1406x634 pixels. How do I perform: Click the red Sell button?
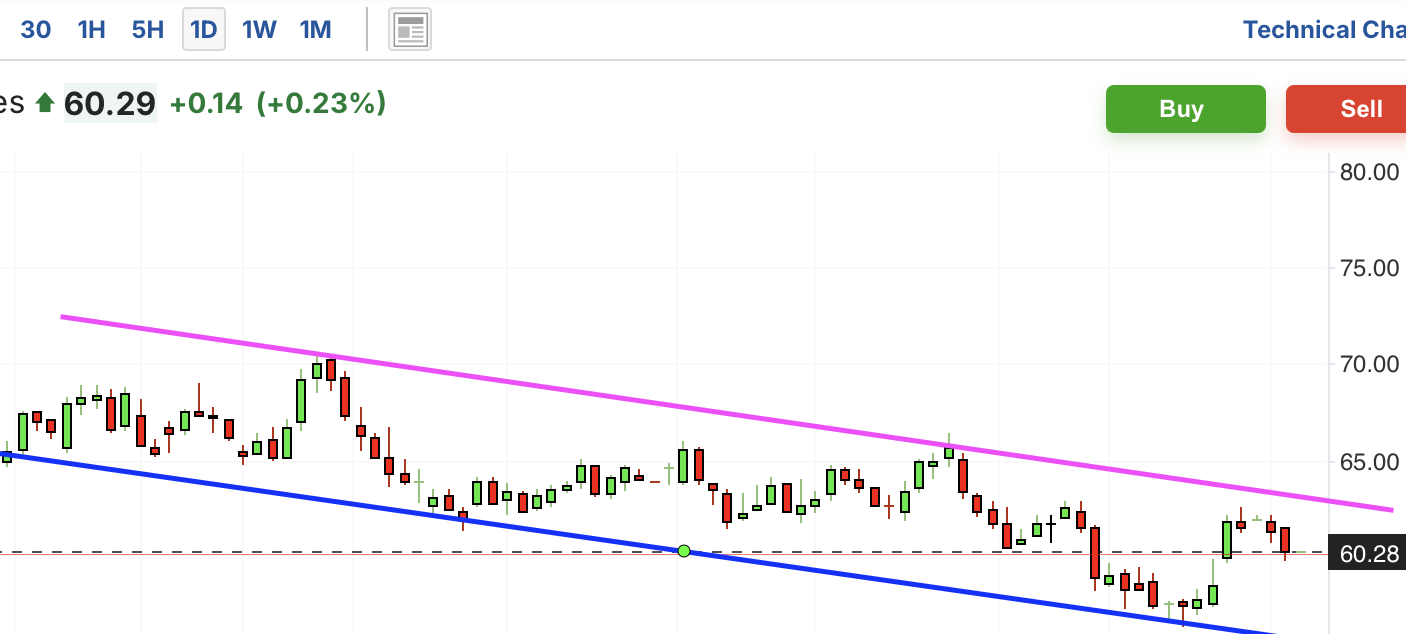1346,109
